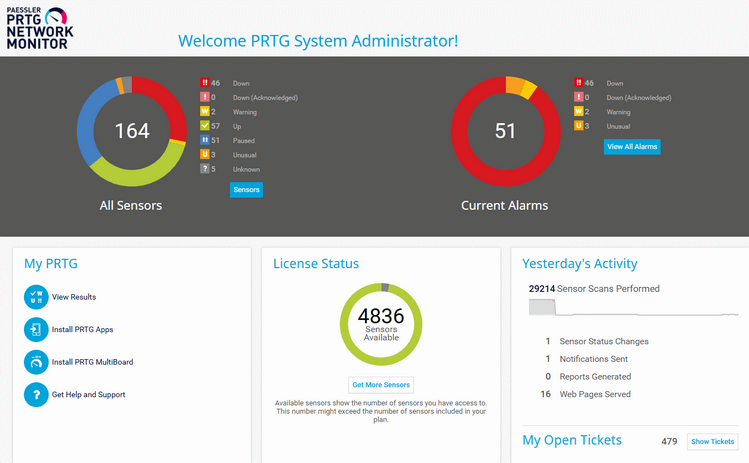The width and height of the screenshot is (749, 463).
Task: Click green Up status icon in sensors legend
Action: click(x=204, y=126)
